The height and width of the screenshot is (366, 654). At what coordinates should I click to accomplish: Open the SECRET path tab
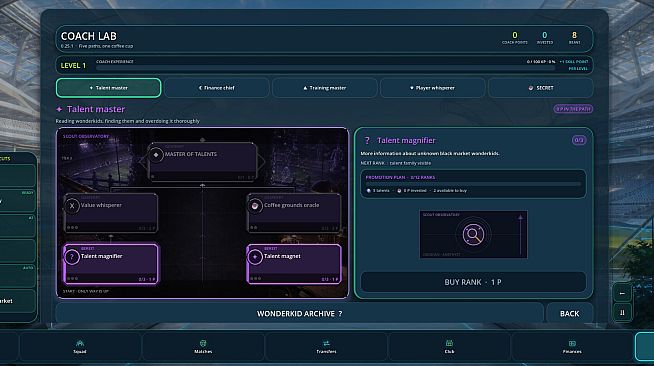click(541, 88)
